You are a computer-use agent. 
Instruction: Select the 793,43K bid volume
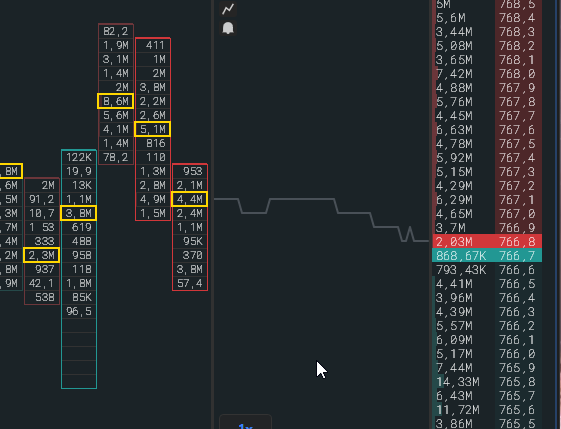(461, 270)
